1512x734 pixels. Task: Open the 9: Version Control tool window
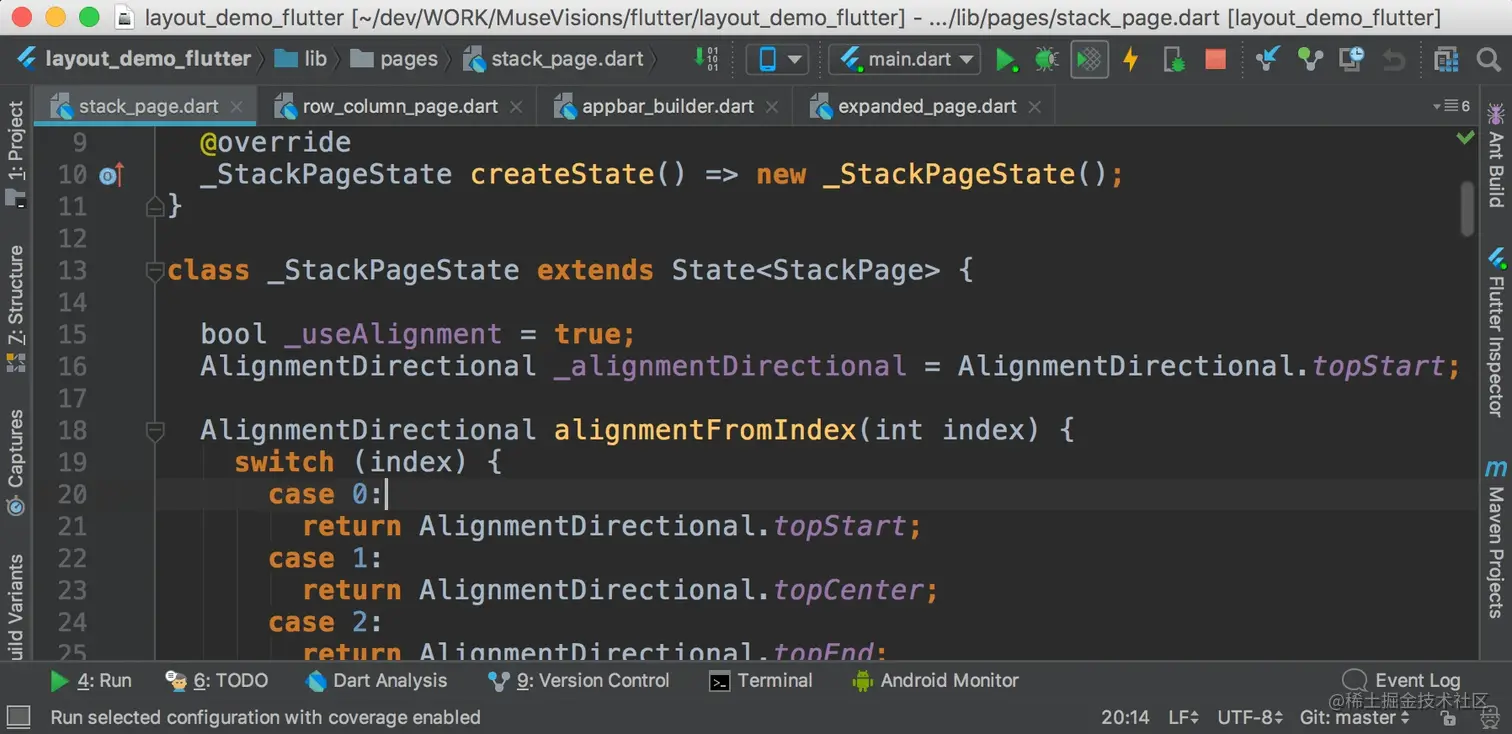[x=579, y=681]
